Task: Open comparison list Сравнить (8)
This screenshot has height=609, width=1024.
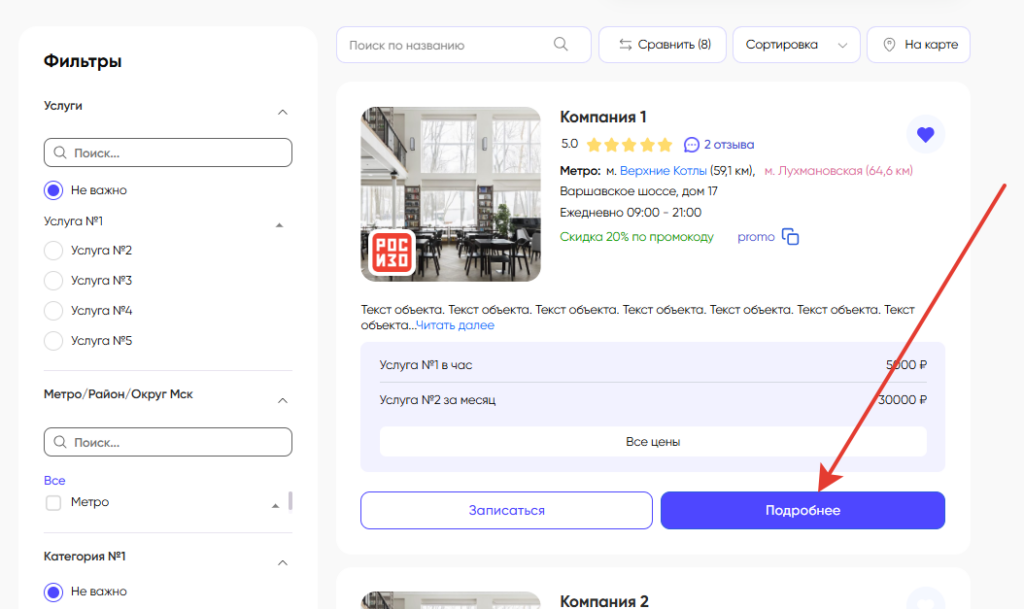Action: 664,44
